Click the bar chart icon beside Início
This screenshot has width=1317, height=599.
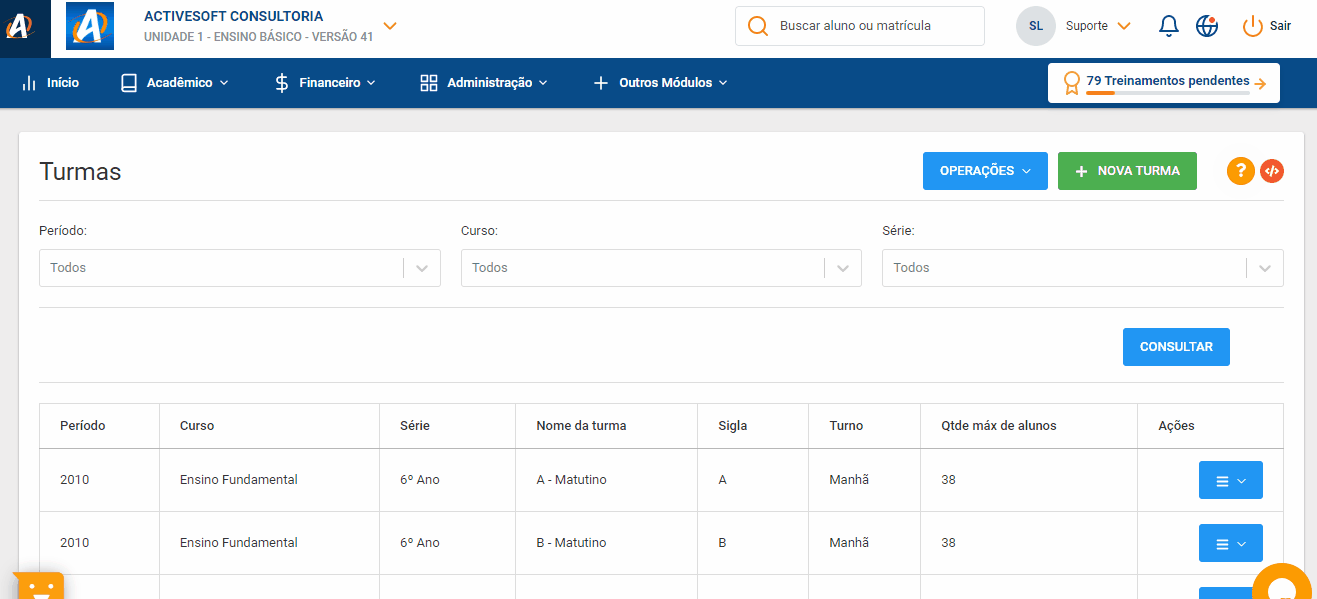(29, 83)
